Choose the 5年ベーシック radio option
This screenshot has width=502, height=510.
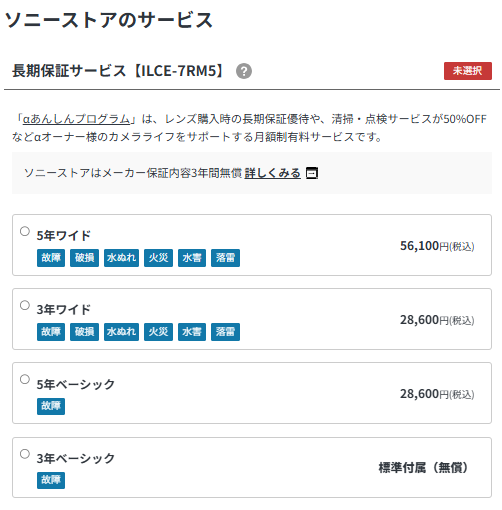click(x=25, y=379)
